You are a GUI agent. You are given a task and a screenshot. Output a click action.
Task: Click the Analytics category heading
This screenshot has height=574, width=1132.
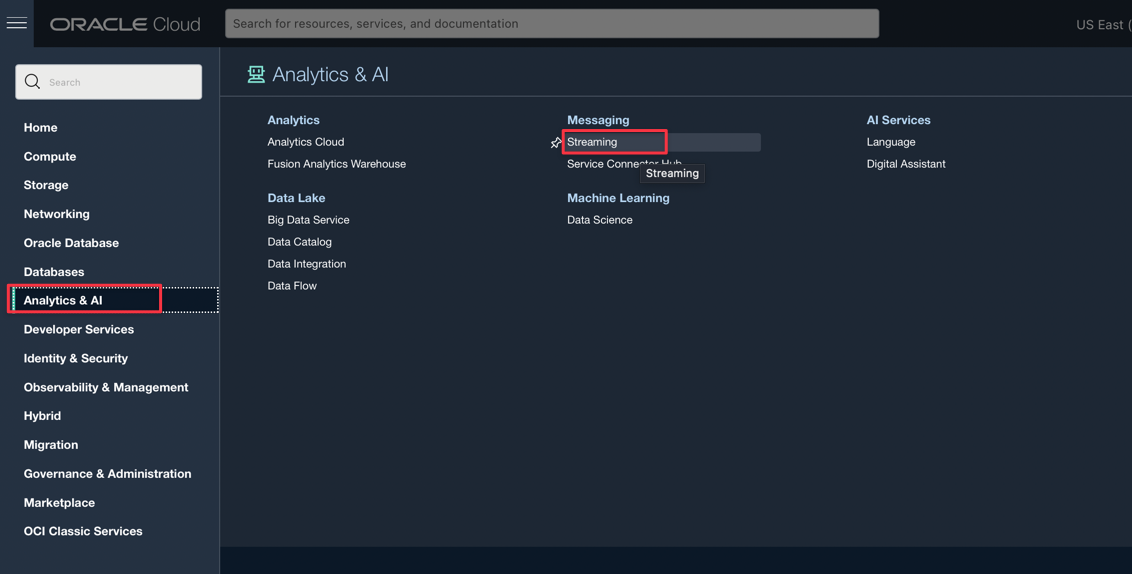[x=293, y=120]
